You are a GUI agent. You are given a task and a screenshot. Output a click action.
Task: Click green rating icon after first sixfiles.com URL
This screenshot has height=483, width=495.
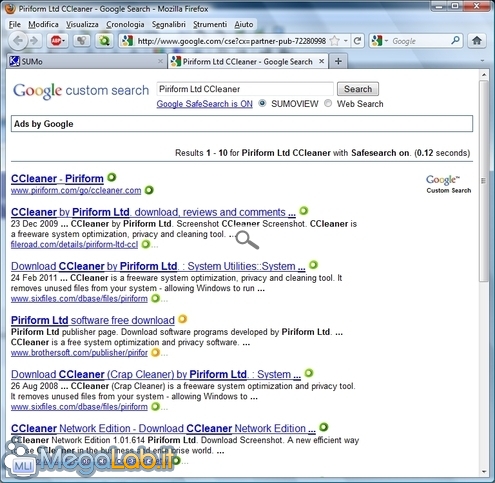(155, 298)
